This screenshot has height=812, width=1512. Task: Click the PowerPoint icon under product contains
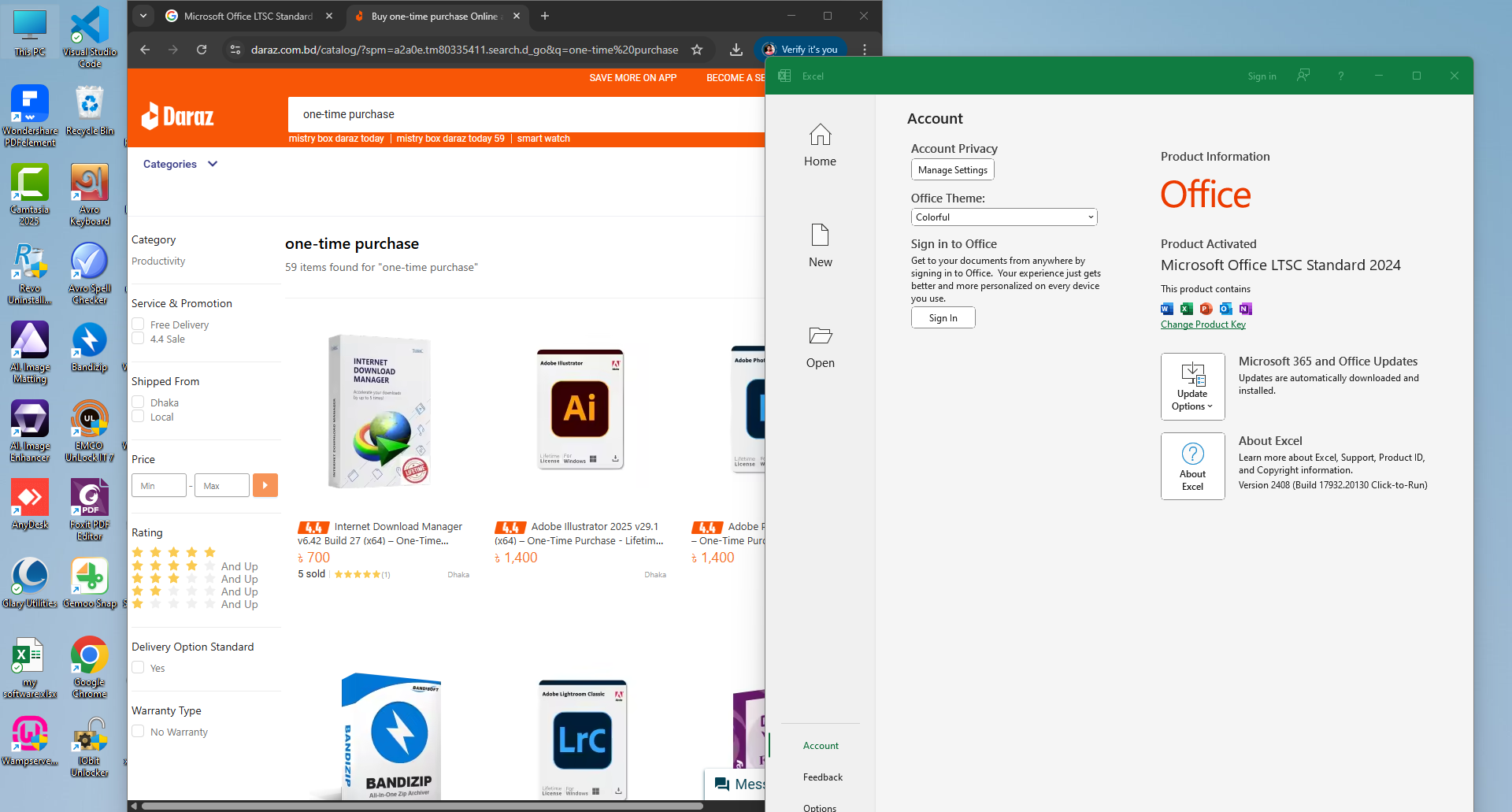[1206, 309]
